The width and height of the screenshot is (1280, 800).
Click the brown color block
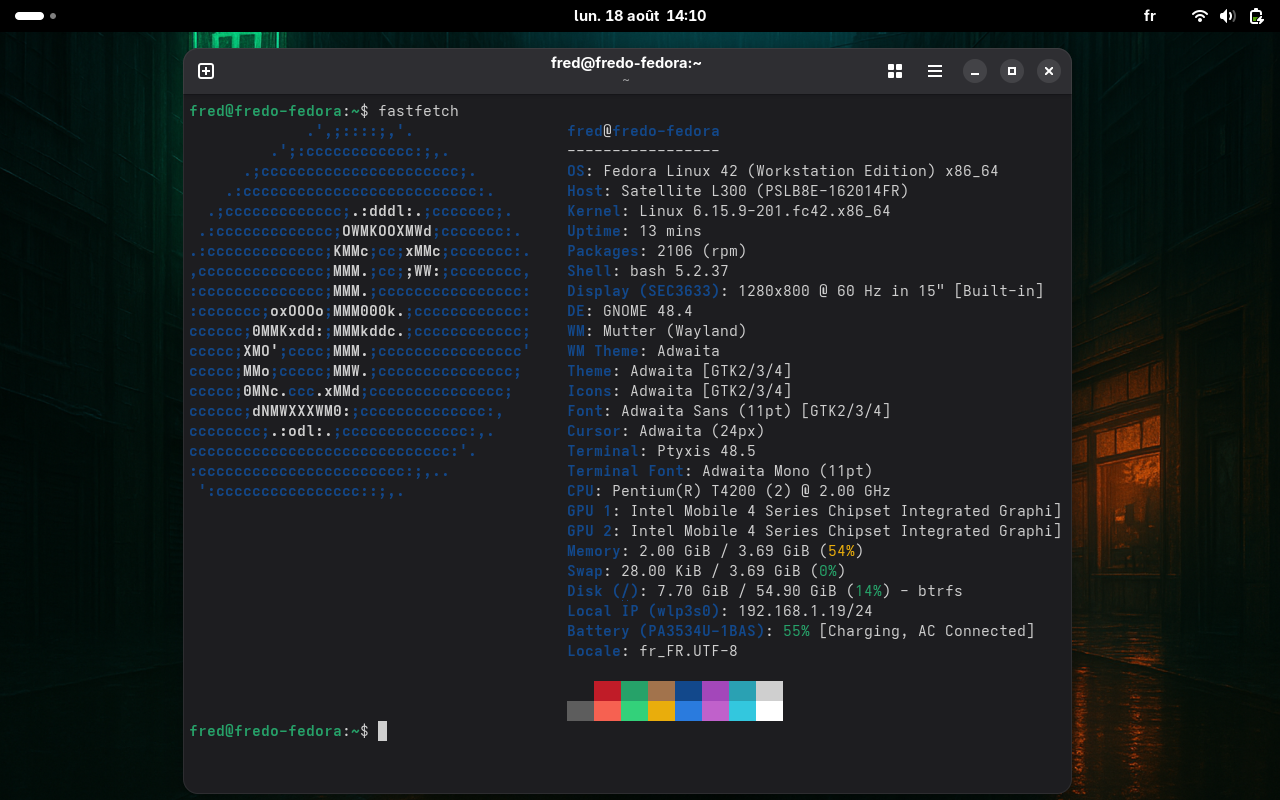tap(661, 691)
